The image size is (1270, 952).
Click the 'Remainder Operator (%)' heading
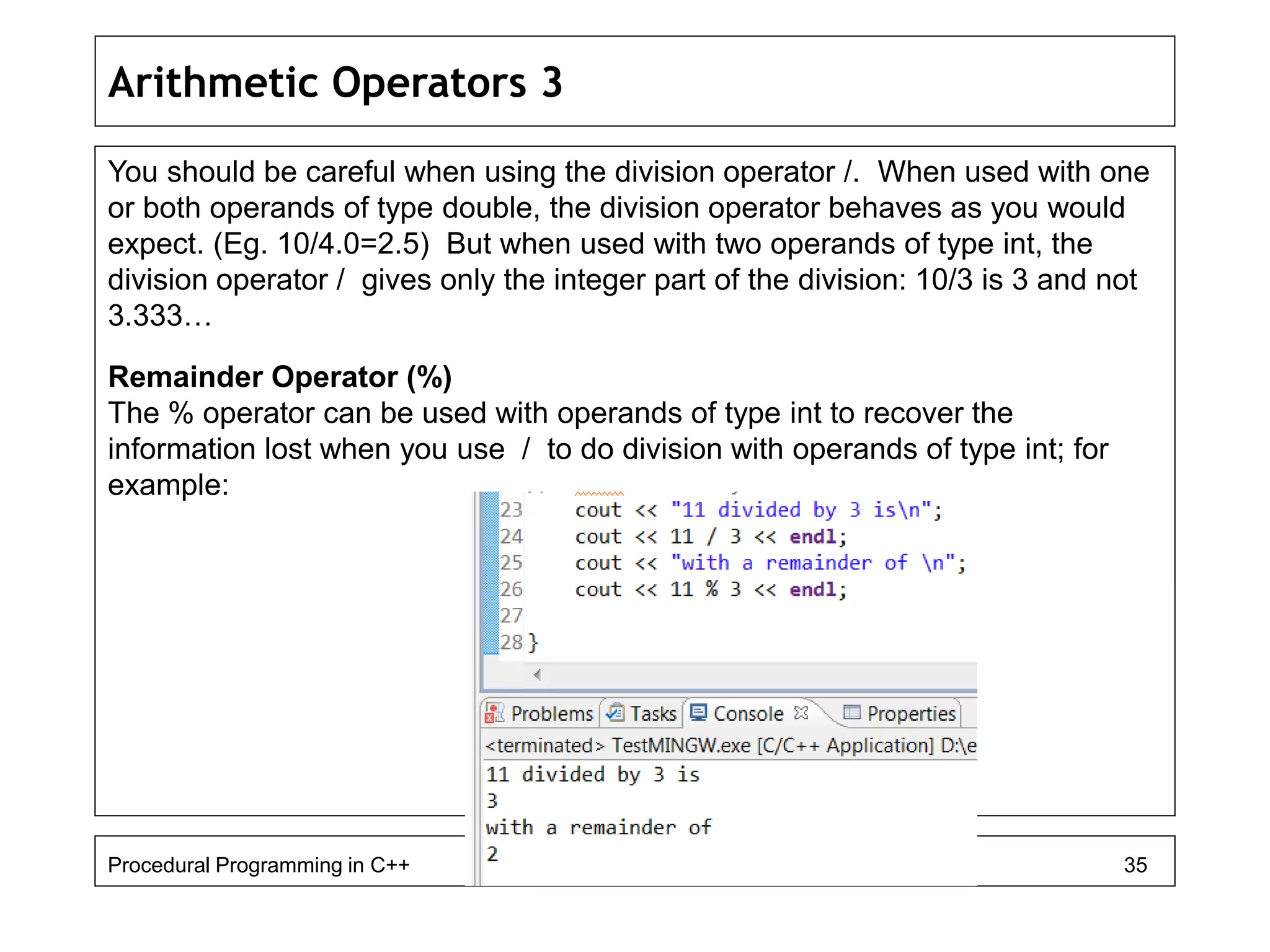280,377
